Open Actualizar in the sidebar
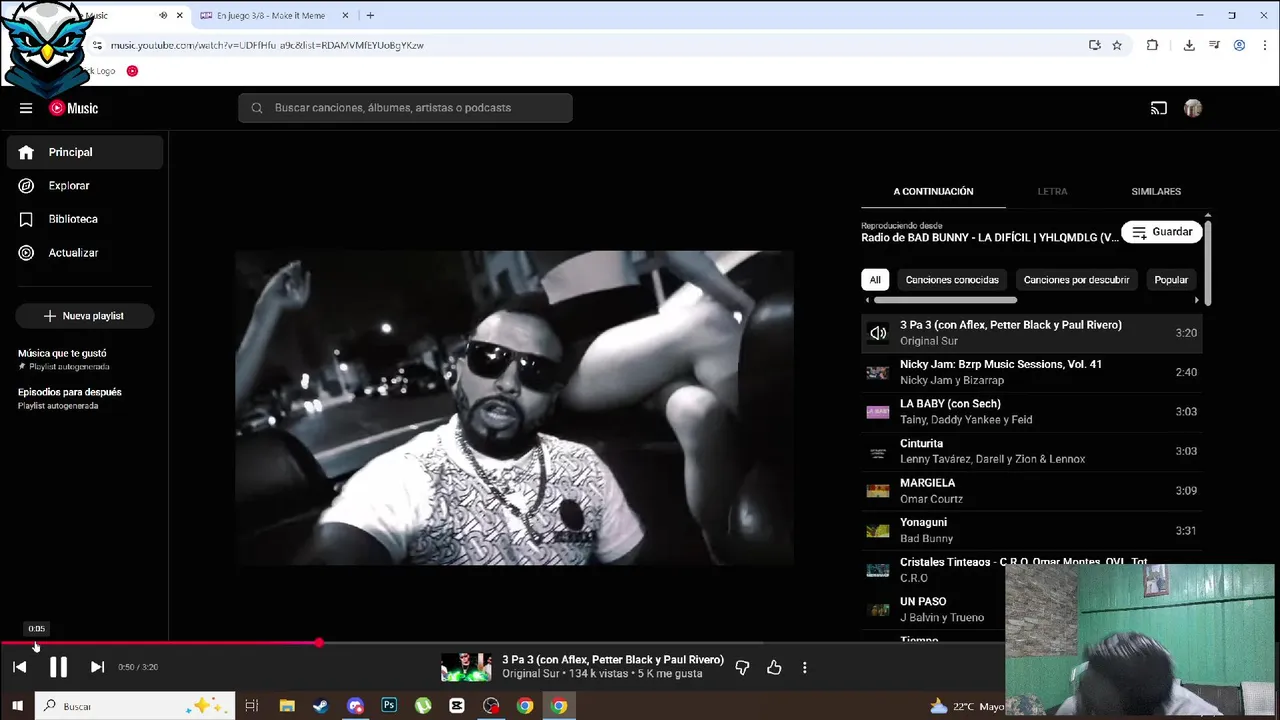The image size is (1280, 720). (85, 253)
